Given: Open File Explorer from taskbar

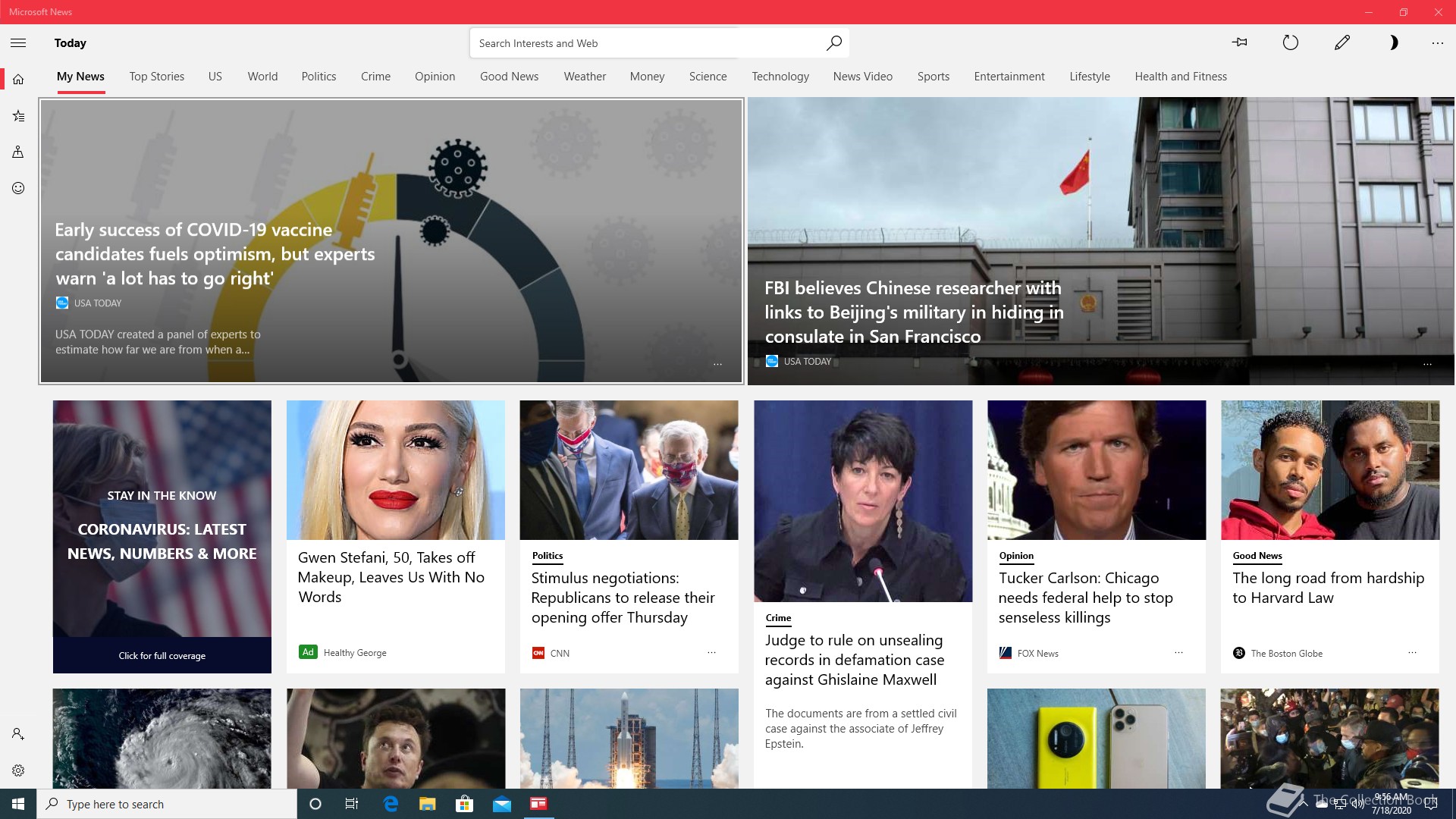Looking at the screenshot, I should click(428, 804).
